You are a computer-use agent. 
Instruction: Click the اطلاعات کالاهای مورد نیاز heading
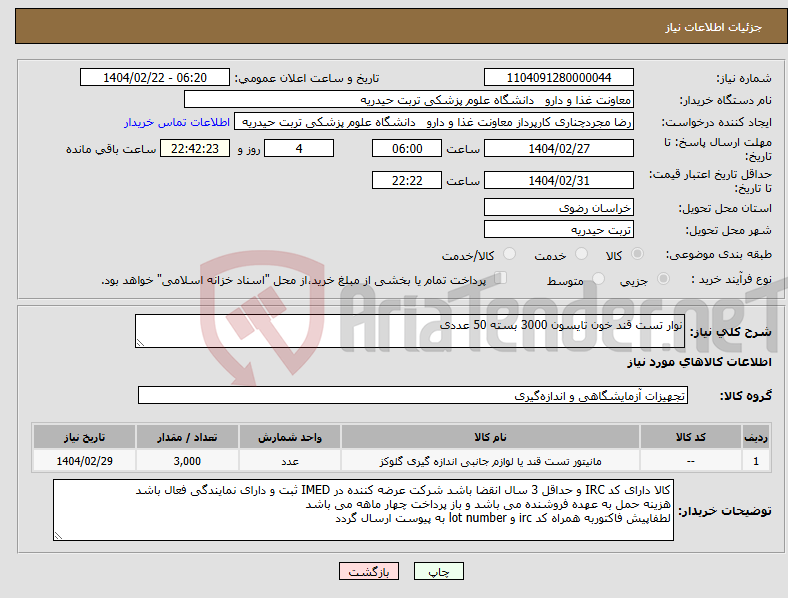[x=699, y=362]
